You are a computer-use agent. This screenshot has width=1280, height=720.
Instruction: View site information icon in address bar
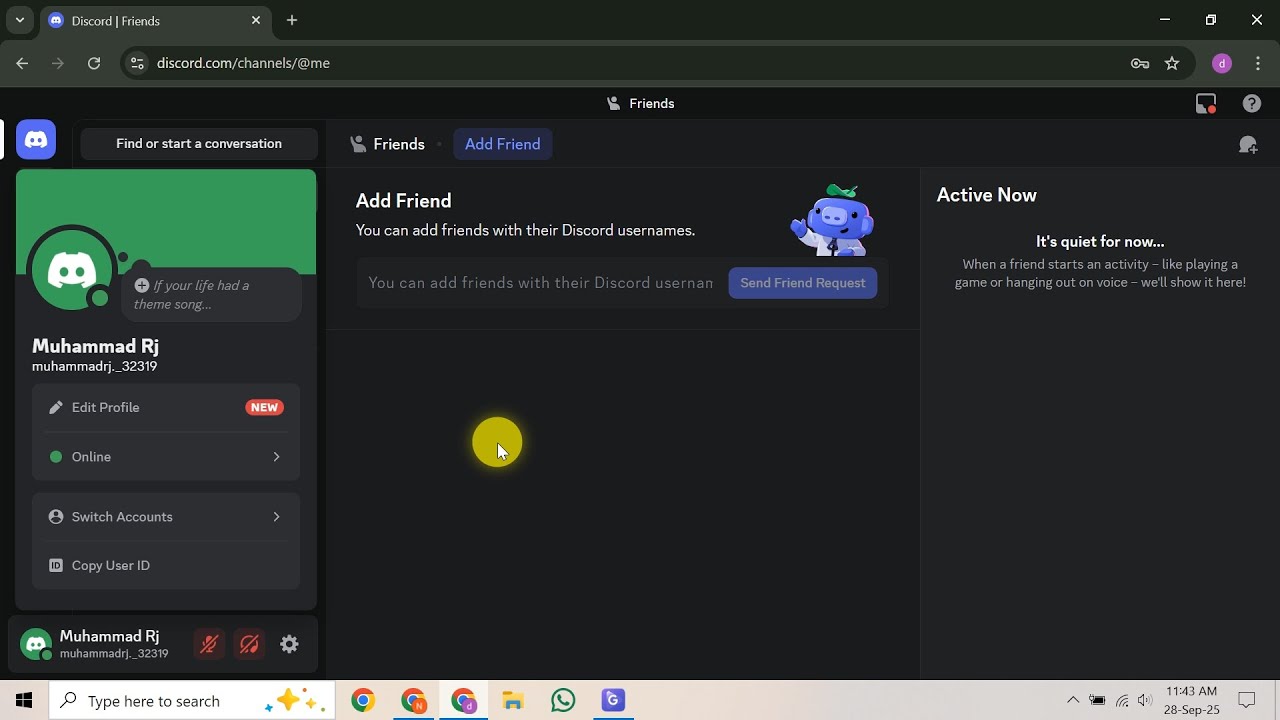[x=138, y=63]
